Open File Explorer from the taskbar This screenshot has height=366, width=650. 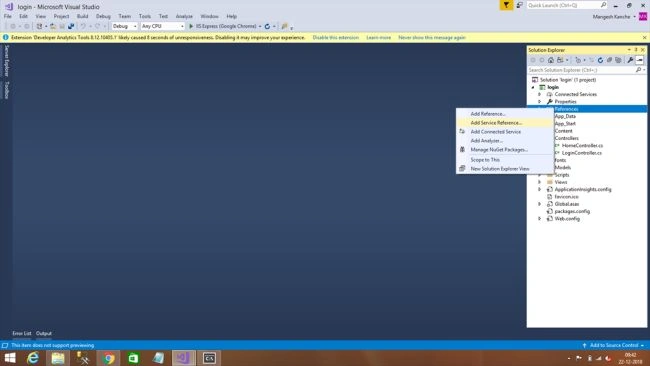tap(58, 358)
